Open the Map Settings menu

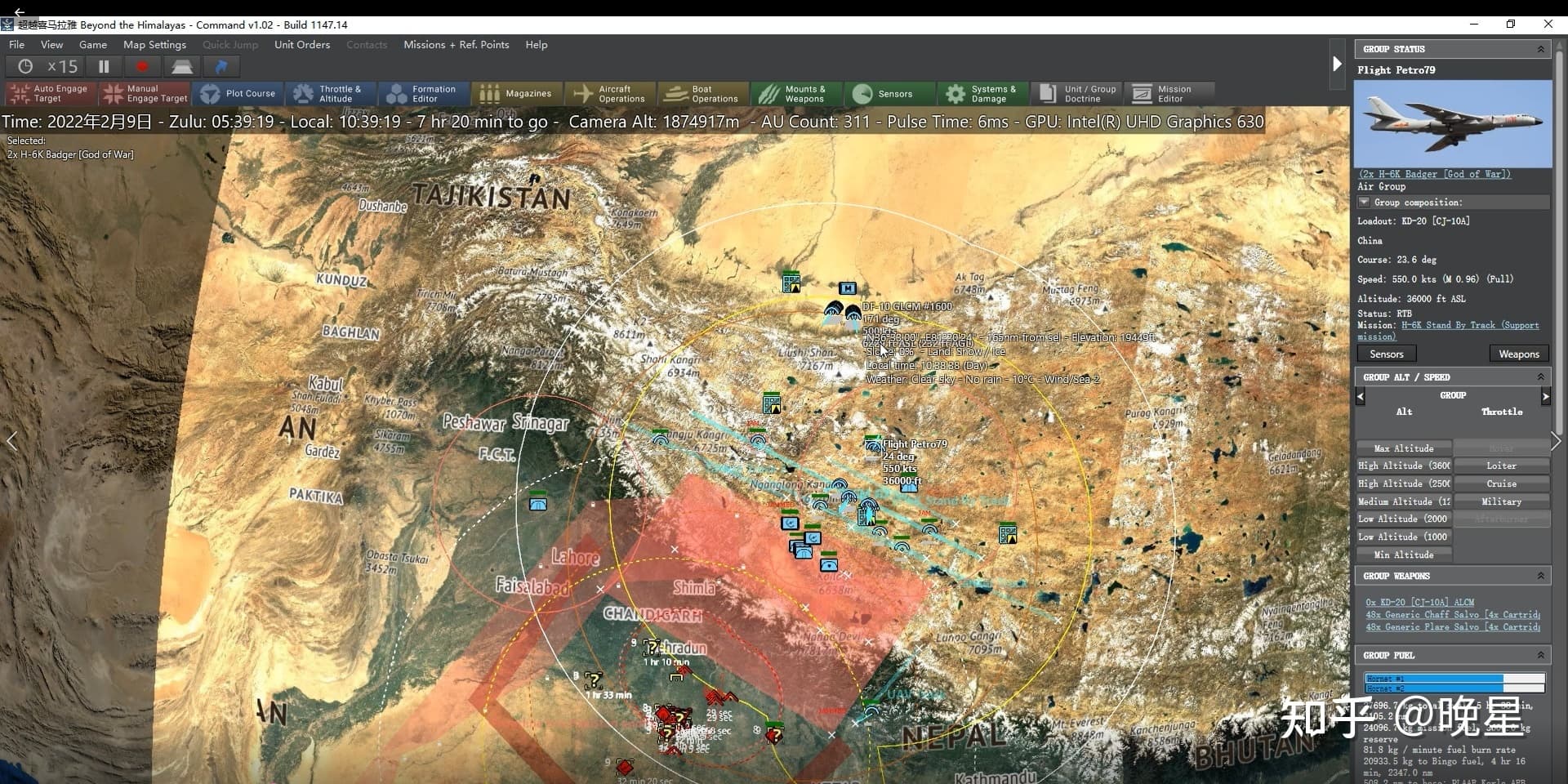154,45
